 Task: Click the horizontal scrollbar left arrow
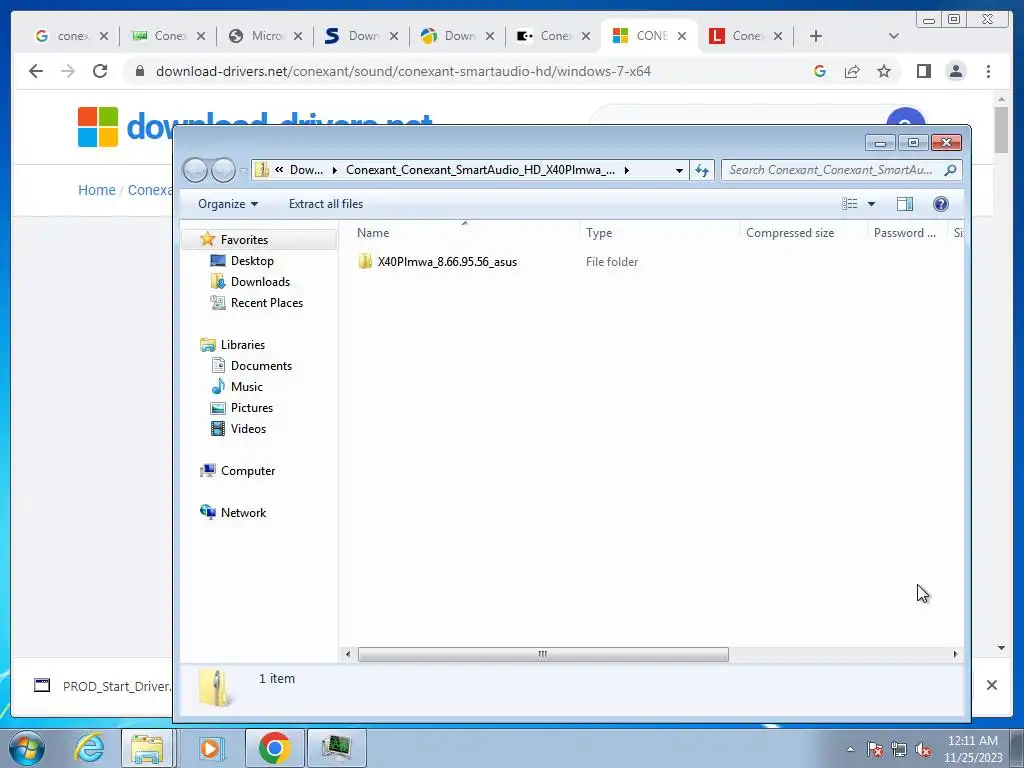(348, 654)
